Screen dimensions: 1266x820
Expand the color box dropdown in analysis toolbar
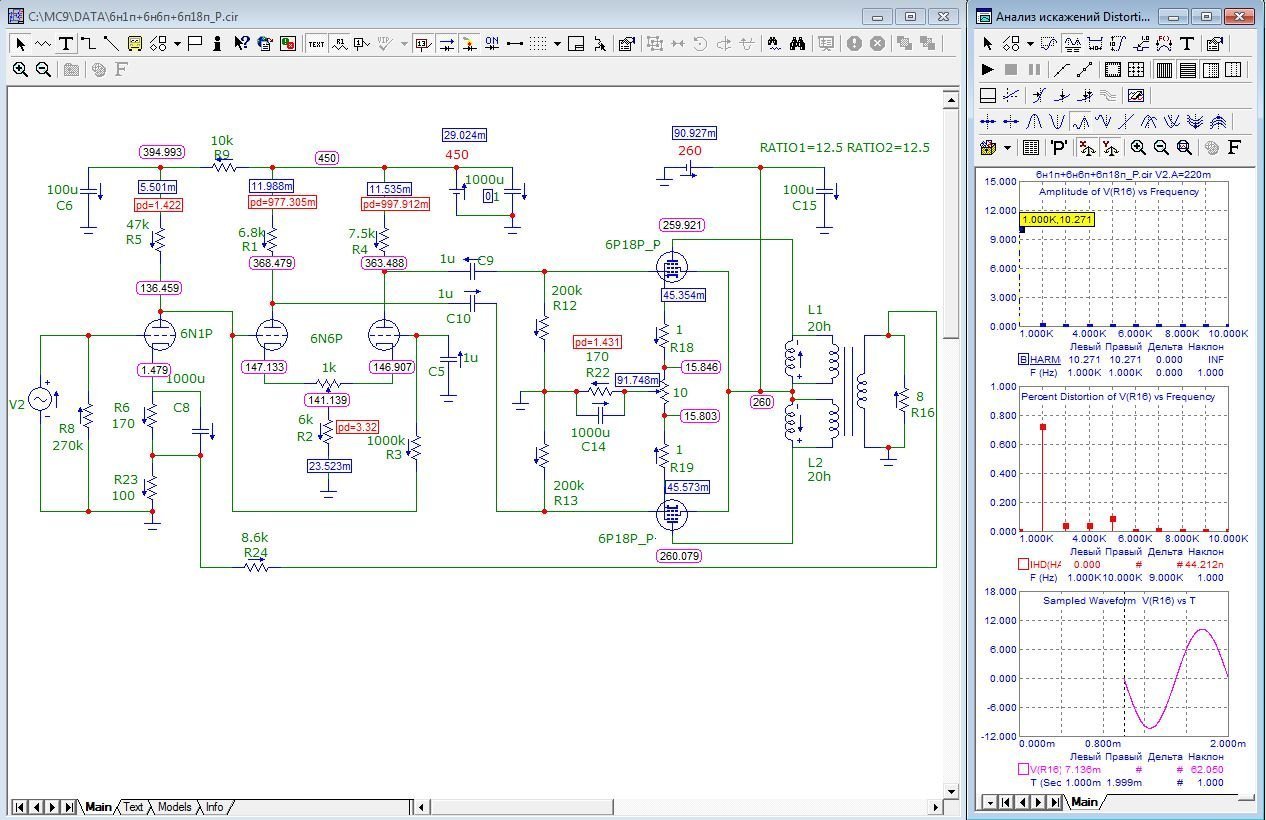[1007, 148]
